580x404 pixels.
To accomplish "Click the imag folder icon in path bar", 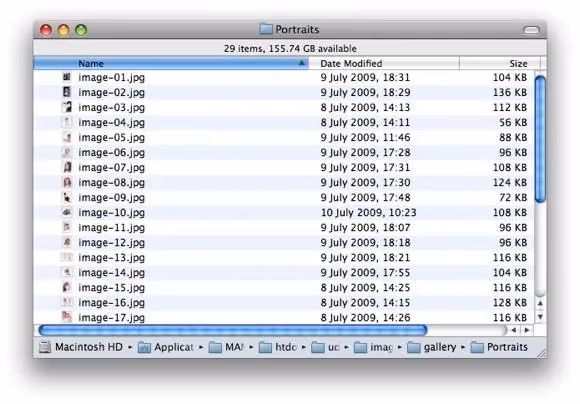I will [361, 347].
